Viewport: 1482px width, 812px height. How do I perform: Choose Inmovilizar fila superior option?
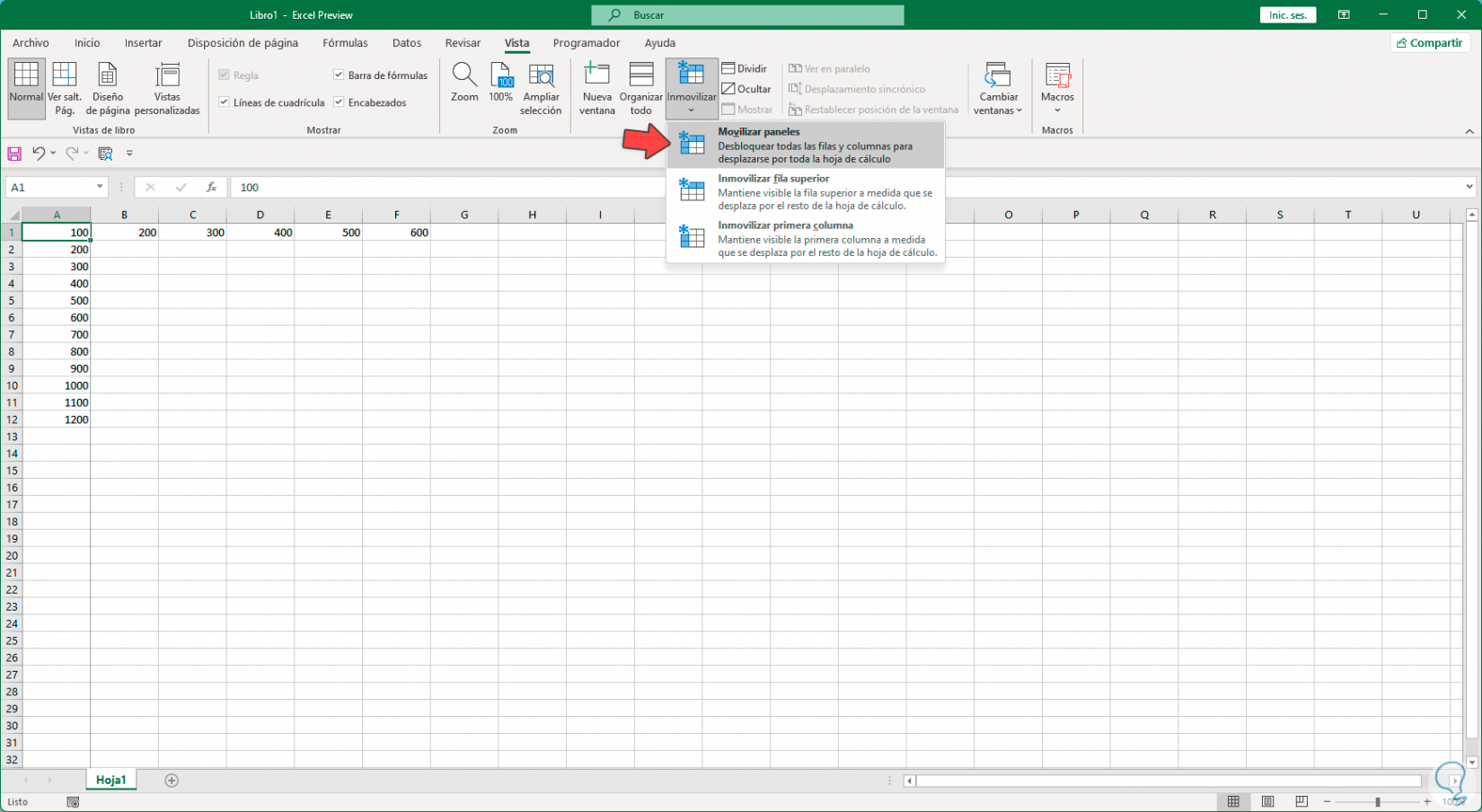click(806, 191)
